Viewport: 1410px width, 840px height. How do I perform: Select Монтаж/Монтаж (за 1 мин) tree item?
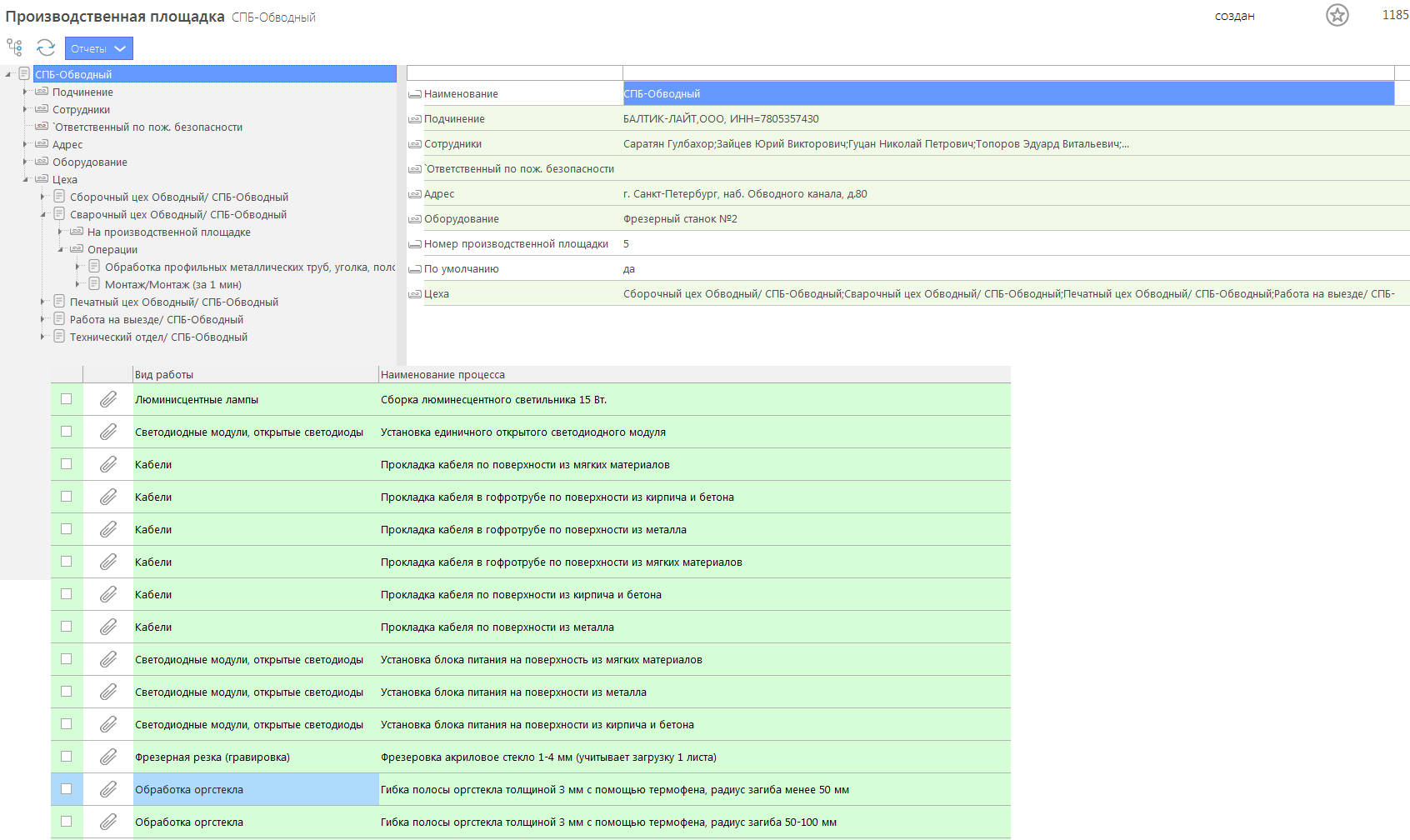point(172,285)
